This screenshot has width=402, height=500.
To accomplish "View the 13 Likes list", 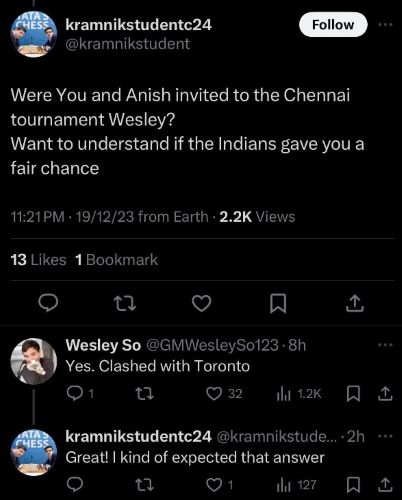I will pos(38,260).
